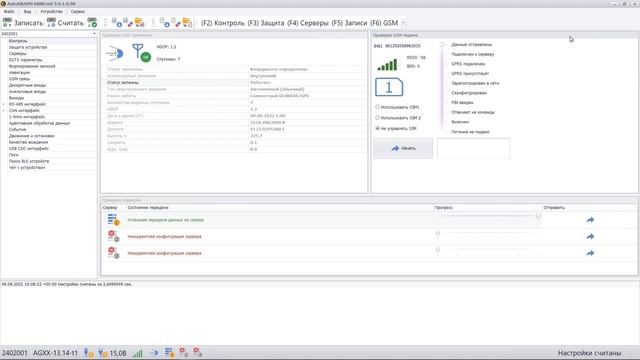Click the second server progress slider
Viewport: 640px width, 360px height.
click(488, 235)
